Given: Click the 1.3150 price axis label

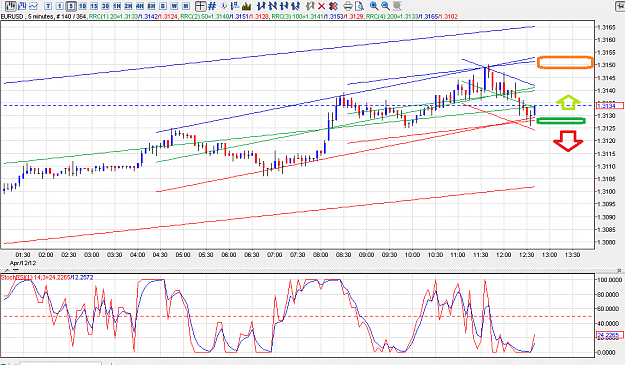Looking at the screenshot, I should pyautogui.click(x=606, y=65).
